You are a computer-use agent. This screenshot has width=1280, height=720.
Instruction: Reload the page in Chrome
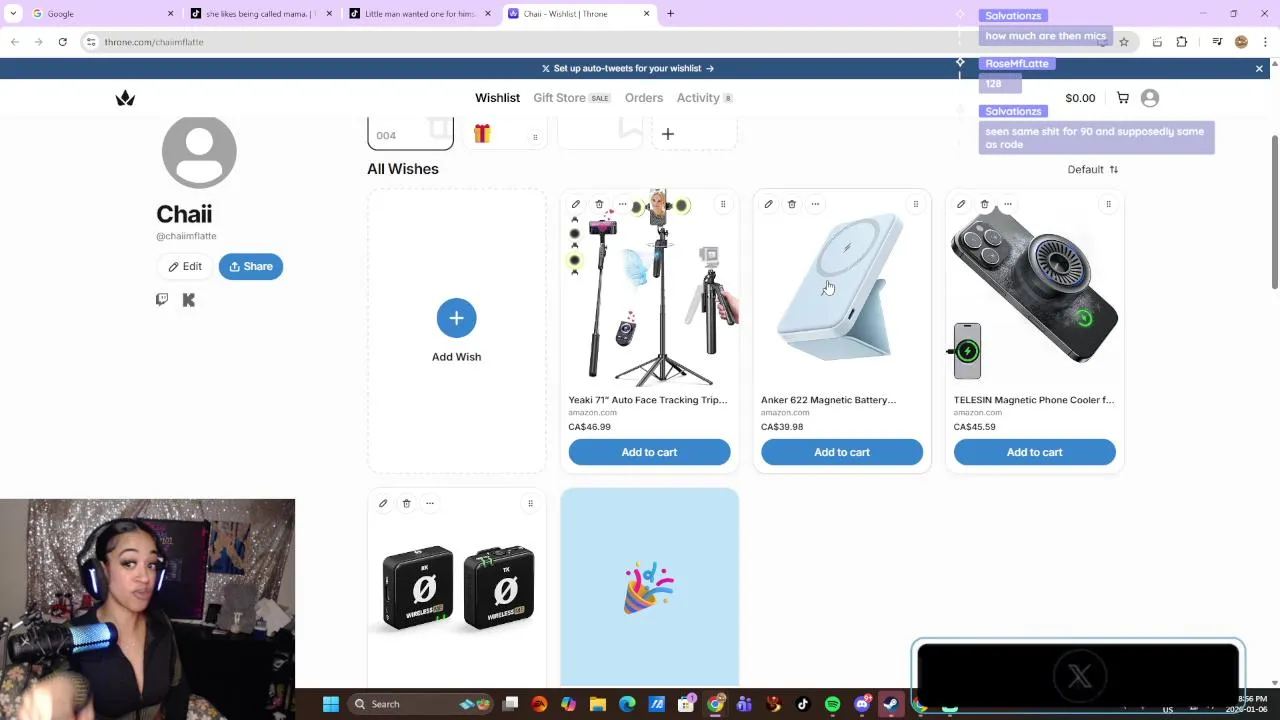(62, 42)
